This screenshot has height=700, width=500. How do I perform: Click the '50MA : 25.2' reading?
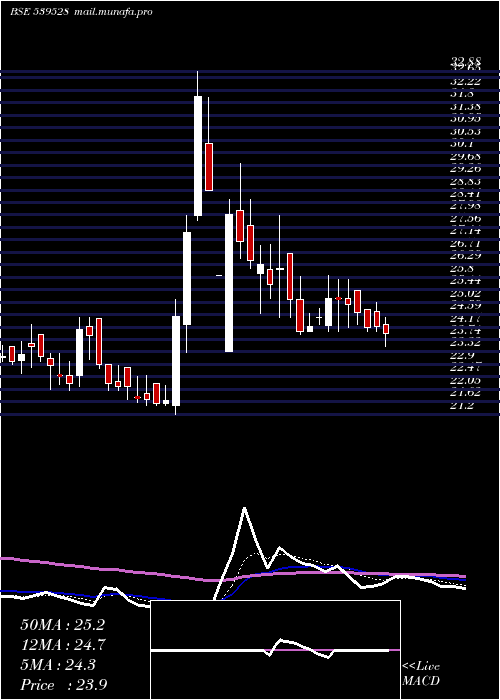pyautogui.click(x=62, y=625)
